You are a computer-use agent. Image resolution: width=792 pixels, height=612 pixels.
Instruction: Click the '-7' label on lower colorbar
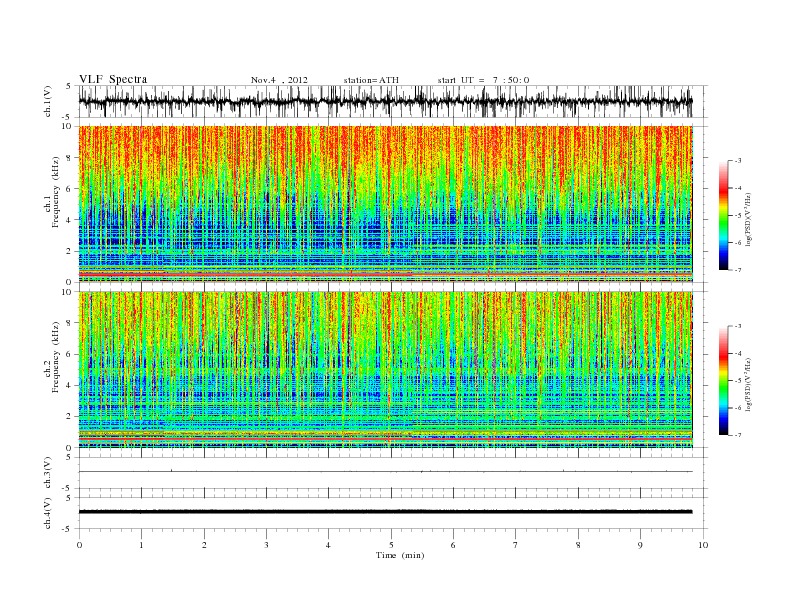click(737, 435)
